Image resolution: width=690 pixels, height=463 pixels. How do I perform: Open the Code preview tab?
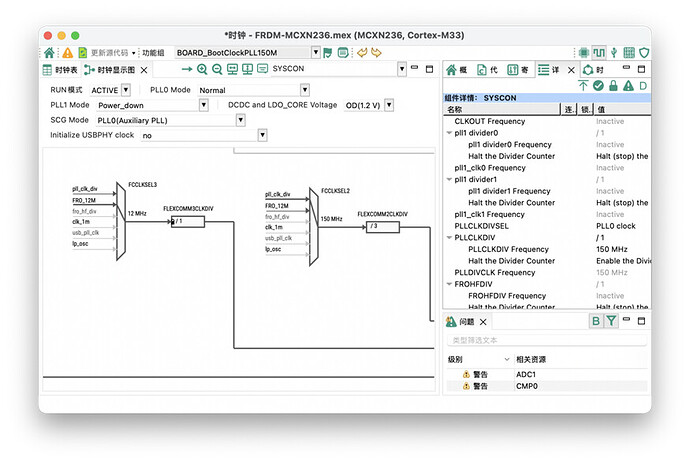click(488, 70)
